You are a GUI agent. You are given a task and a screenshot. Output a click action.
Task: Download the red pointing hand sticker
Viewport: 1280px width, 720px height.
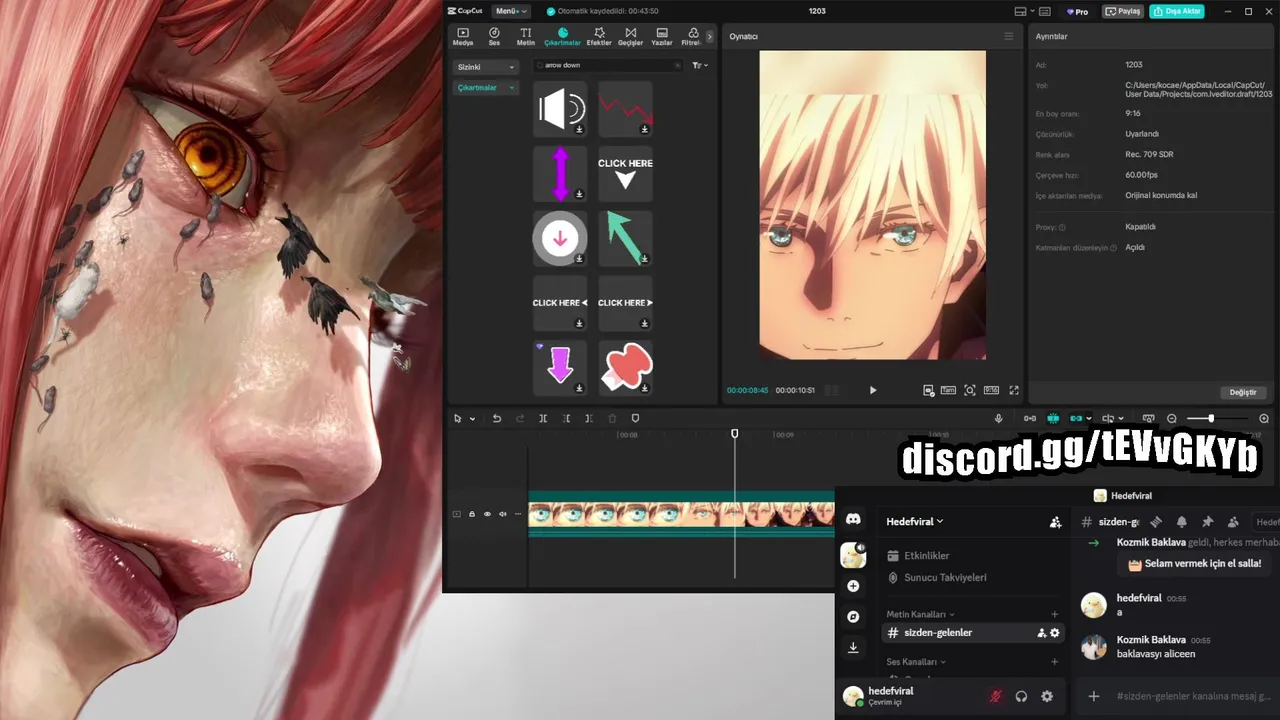645,388
